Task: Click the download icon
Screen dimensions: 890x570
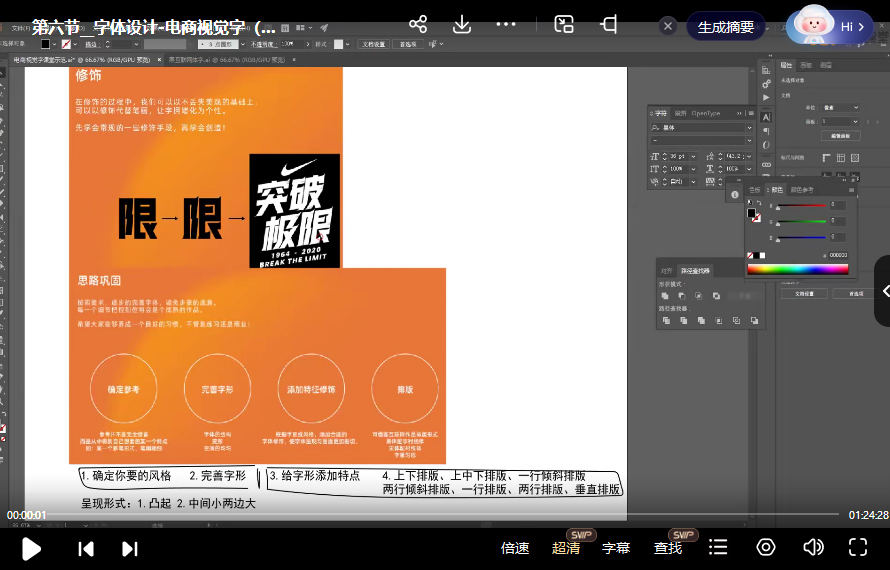Action: (x=462, y=25)
